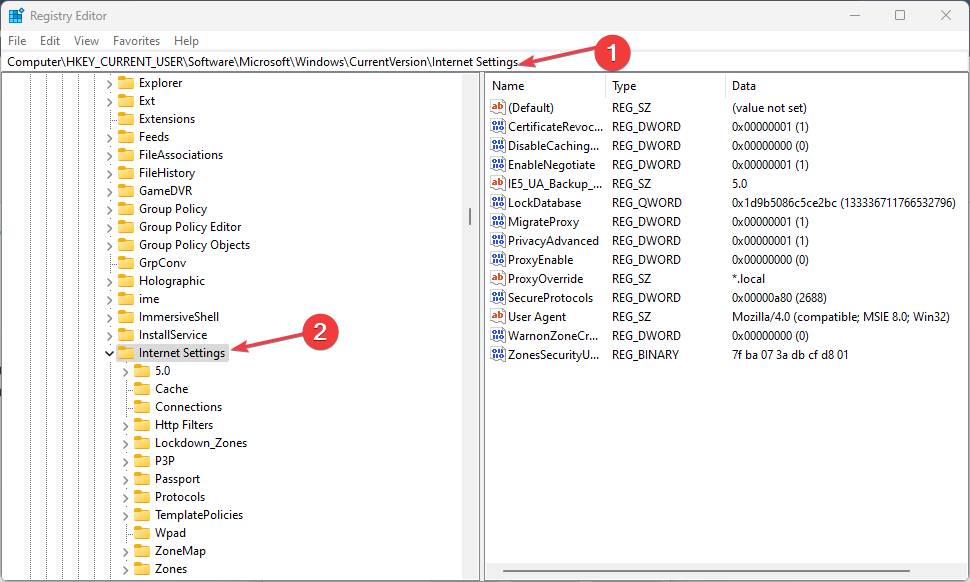Click the ZonesSecurityUpgrade binary value icon

(x=498, y=354)
